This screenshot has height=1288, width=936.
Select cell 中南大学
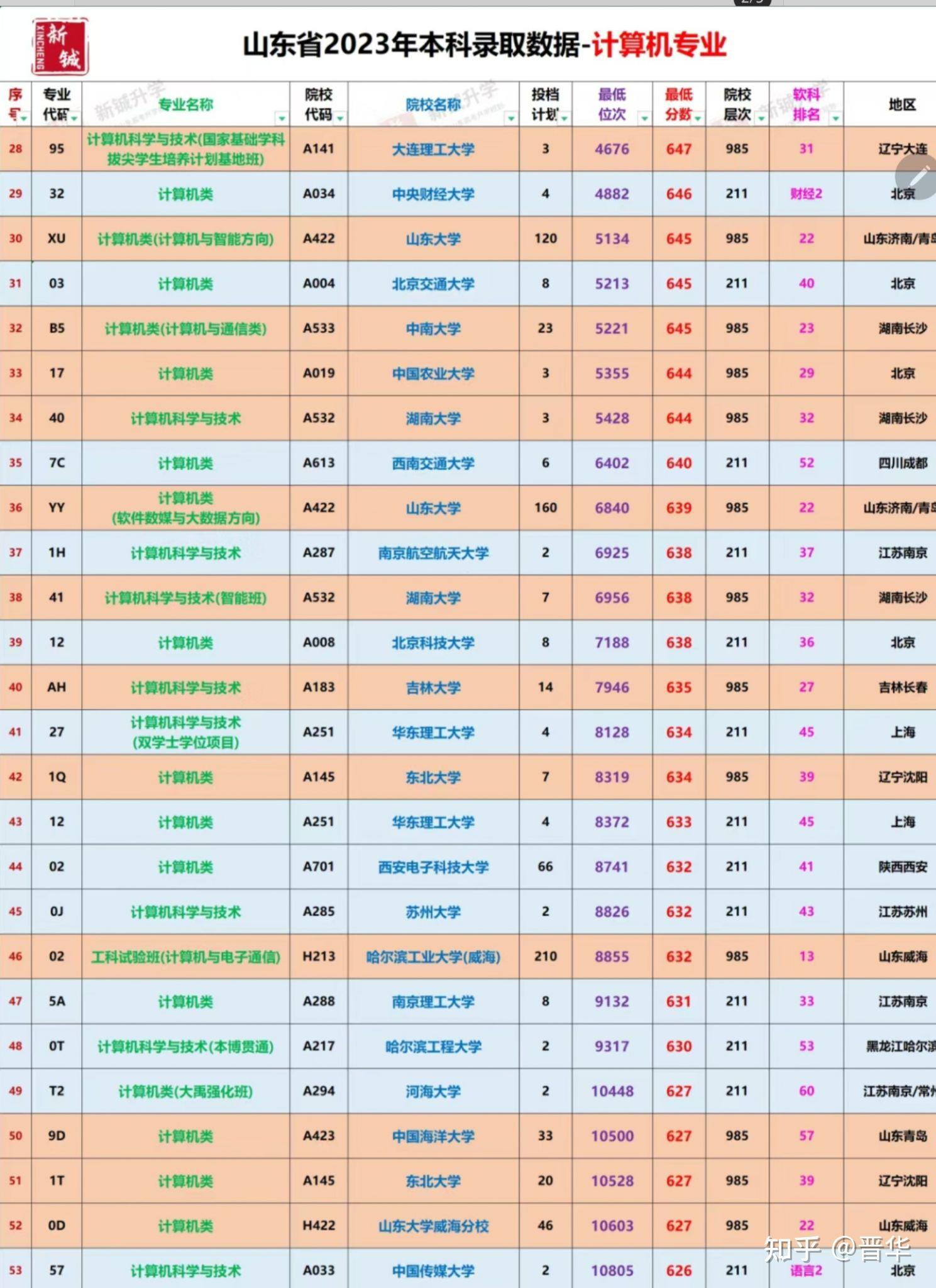pos(433,329)
